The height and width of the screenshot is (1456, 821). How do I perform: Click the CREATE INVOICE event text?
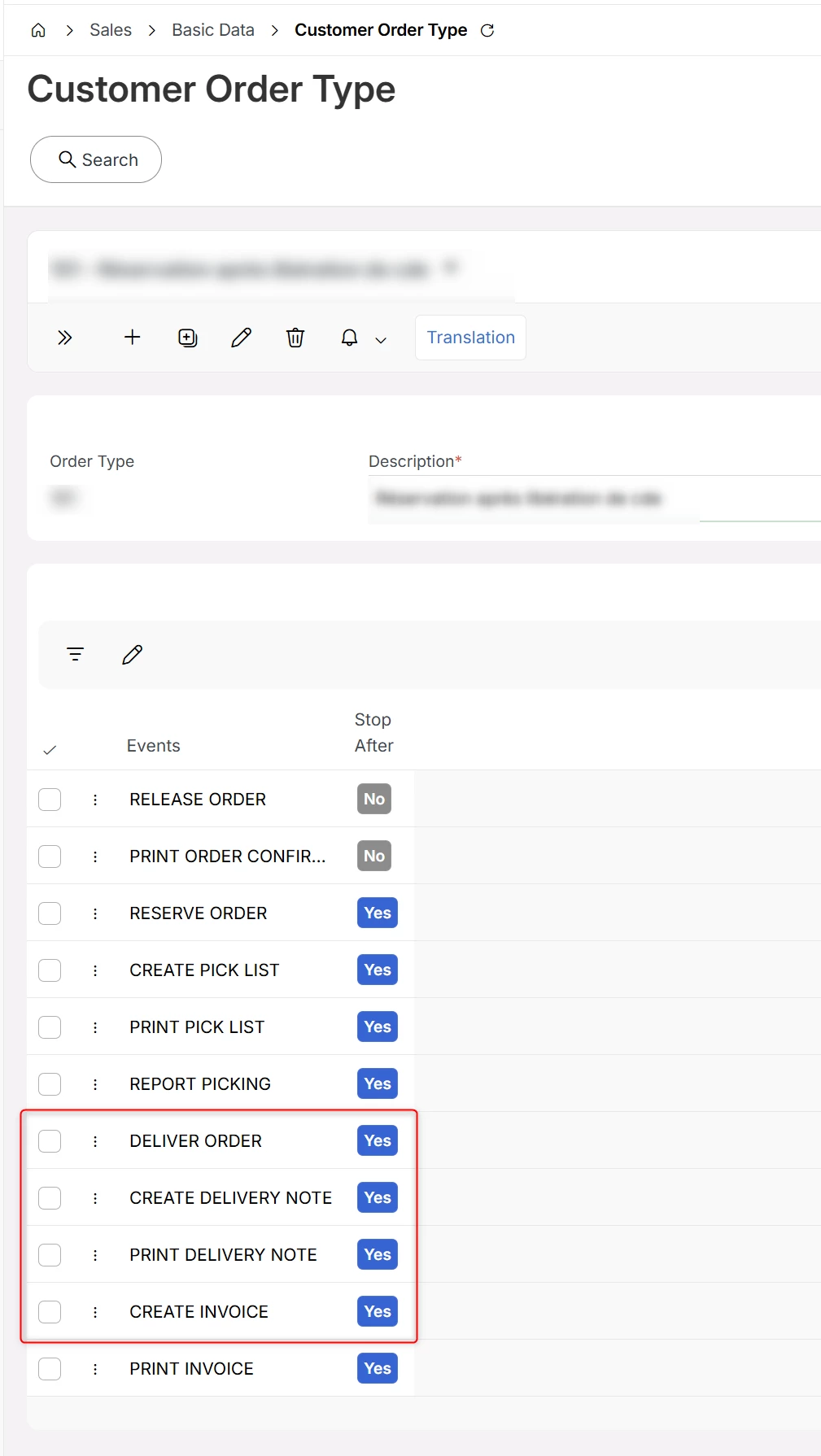[x=199, y=1312]
